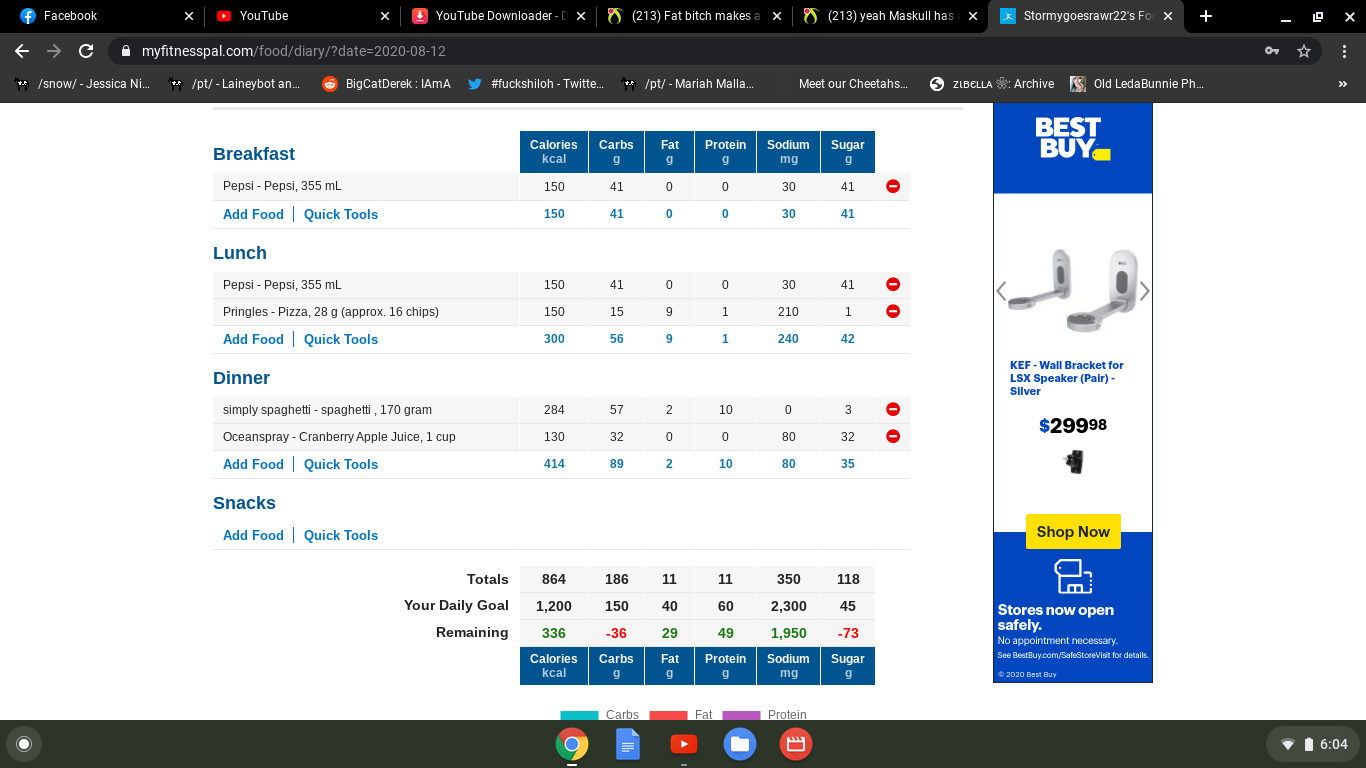Screen dimensions: 1366x768
Task: Go back in browser history
Action: 22,51
